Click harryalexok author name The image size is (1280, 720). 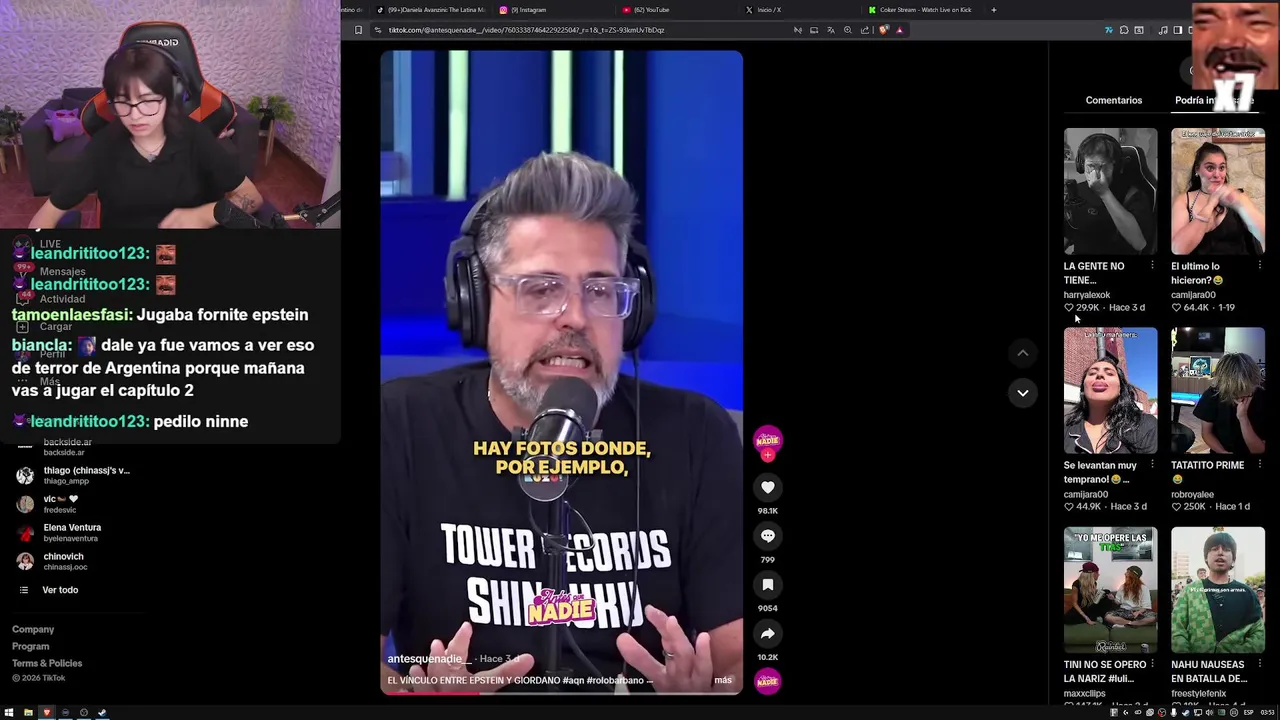coord(1087,295)
